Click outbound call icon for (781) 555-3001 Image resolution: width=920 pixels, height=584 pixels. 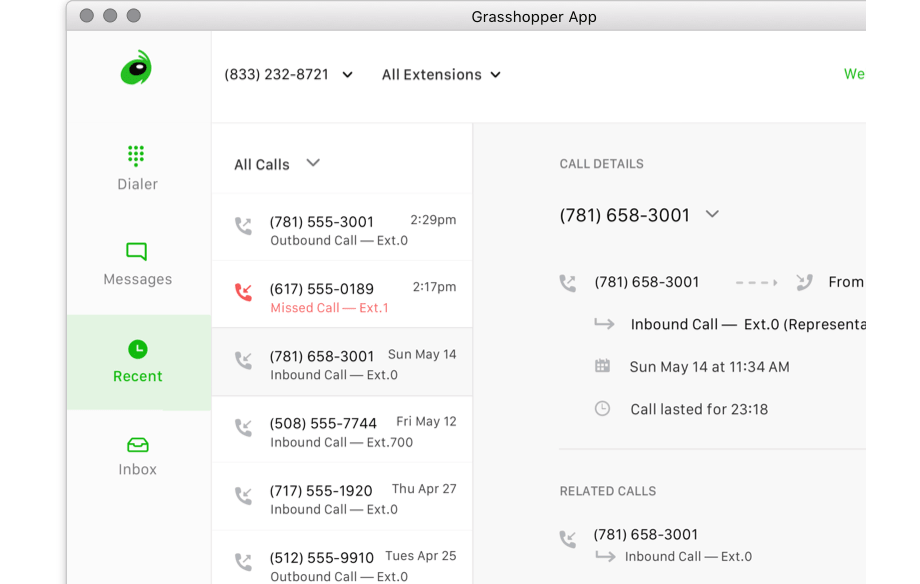[x=243, y=226]
